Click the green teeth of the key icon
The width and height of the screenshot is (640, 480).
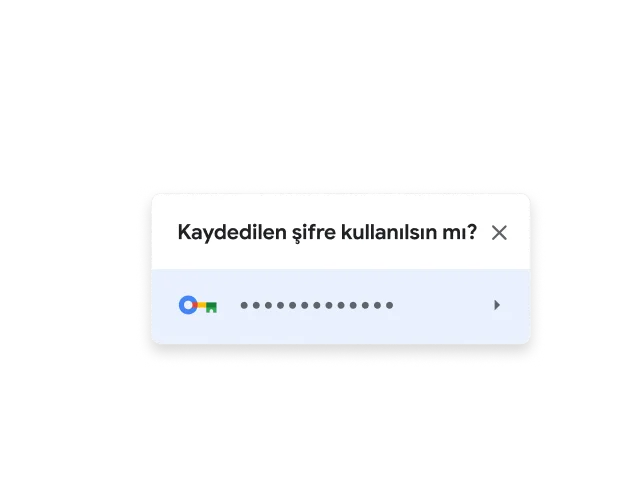click(x=211, y=308)
